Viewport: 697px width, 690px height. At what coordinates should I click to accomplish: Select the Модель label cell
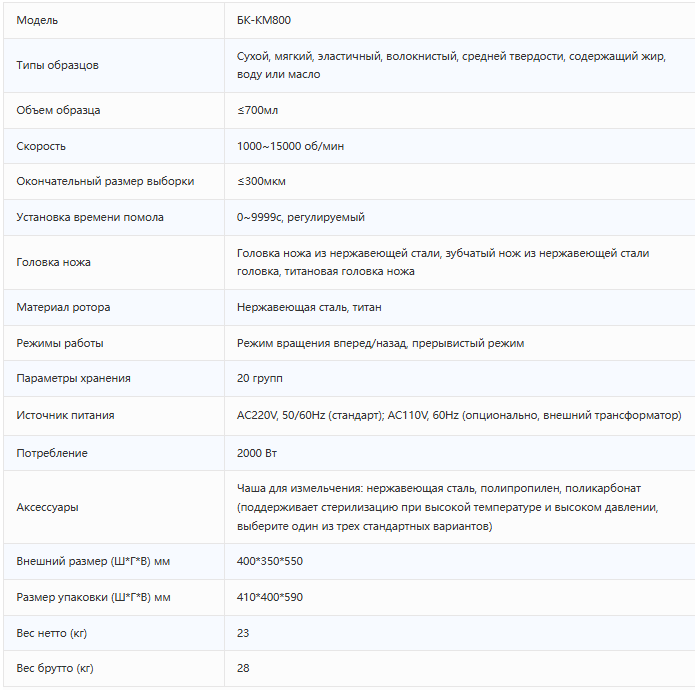37,20
